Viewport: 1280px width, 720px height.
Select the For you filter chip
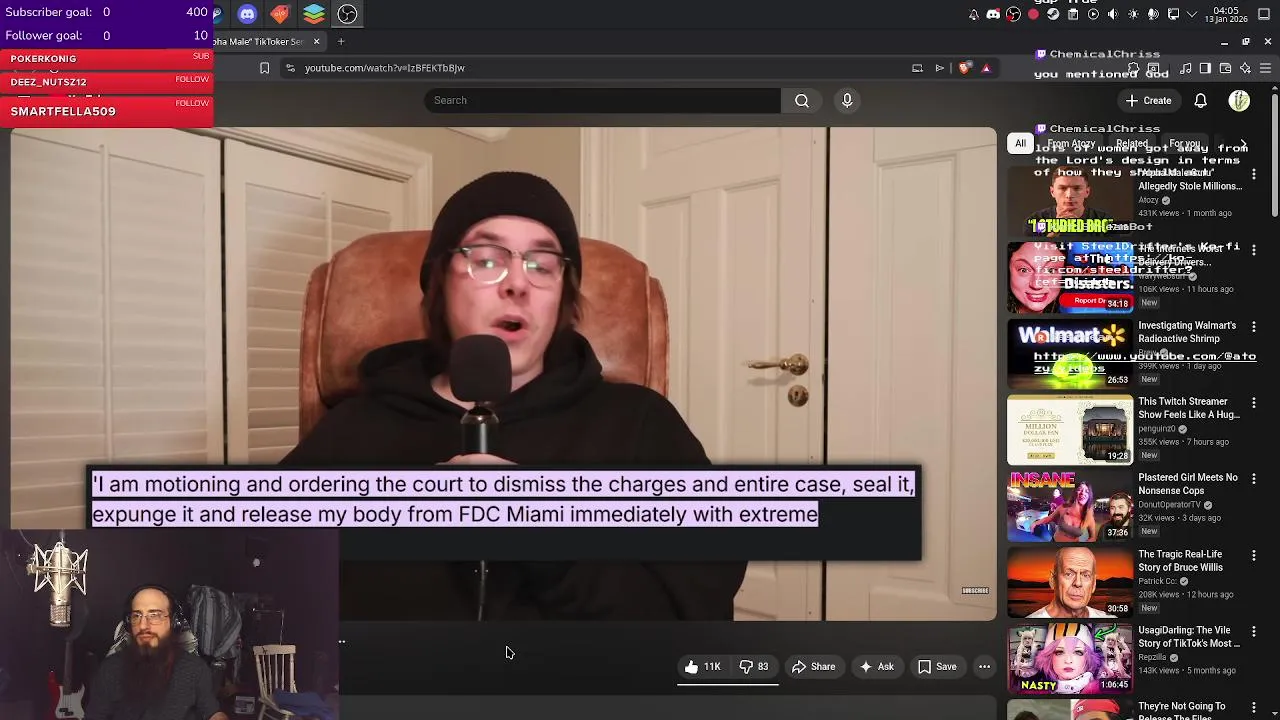click(1184, 144)
